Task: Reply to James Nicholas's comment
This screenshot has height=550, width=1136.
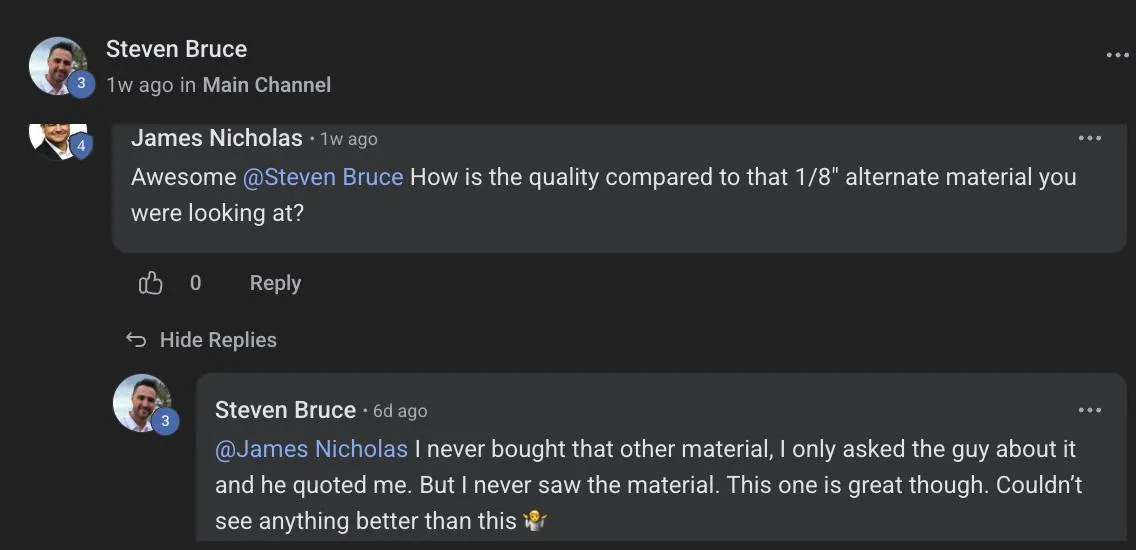Action: 275,283
